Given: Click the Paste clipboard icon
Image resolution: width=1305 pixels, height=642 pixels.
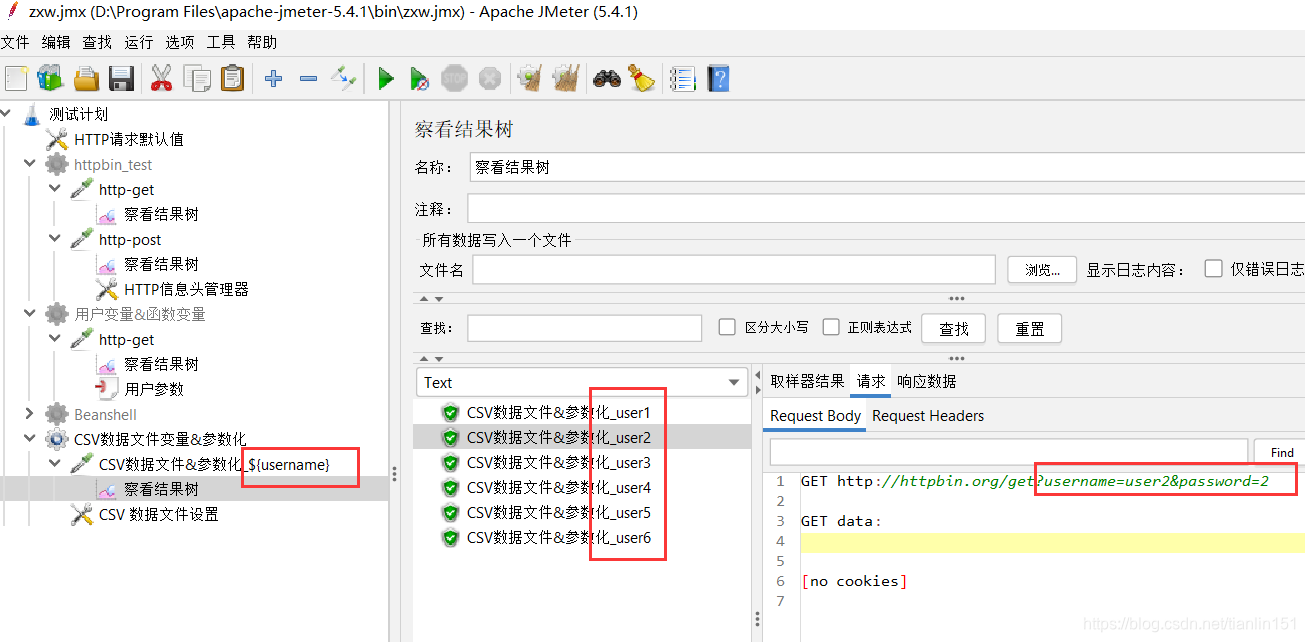Looking at the screenshot, I should pos(232,78).
